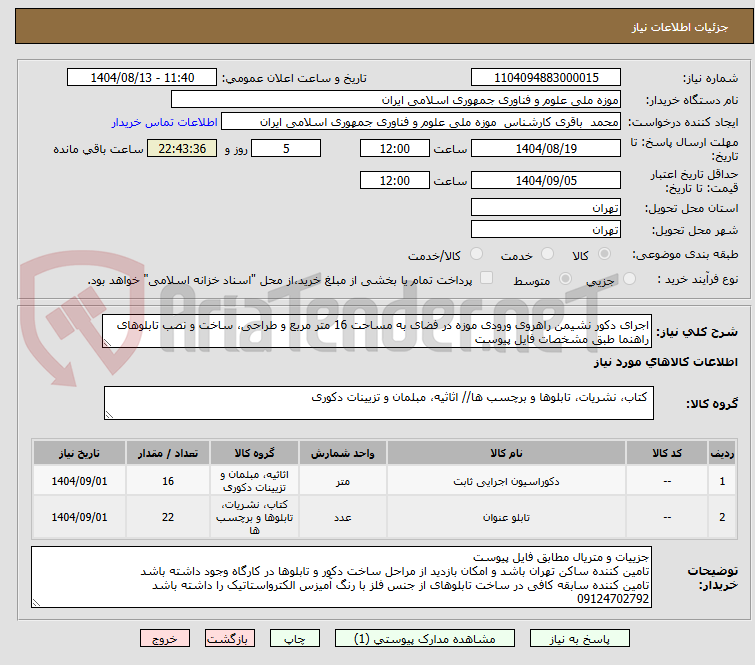755x665 pixels.
Task: Click the چاپ print button
Action: click(295, 639)
